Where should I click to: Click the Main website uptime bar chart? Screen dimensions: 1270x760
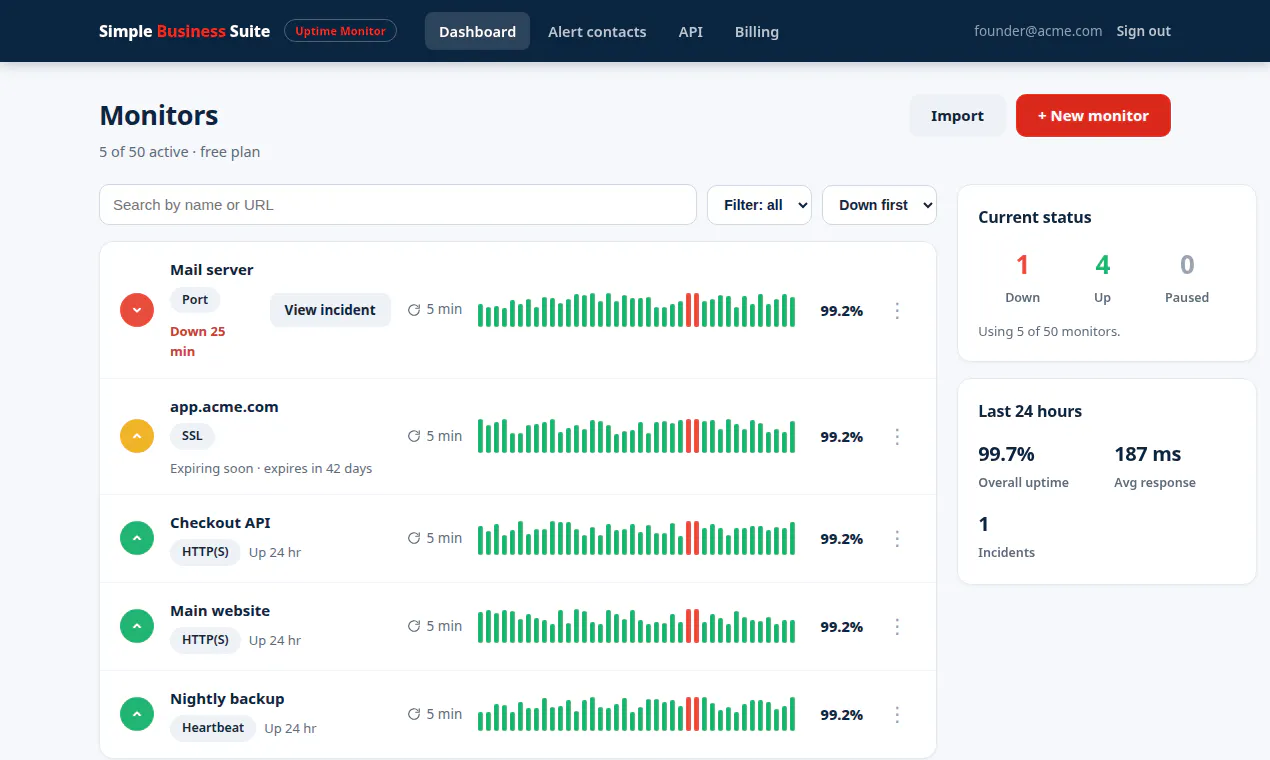[637, 626]
